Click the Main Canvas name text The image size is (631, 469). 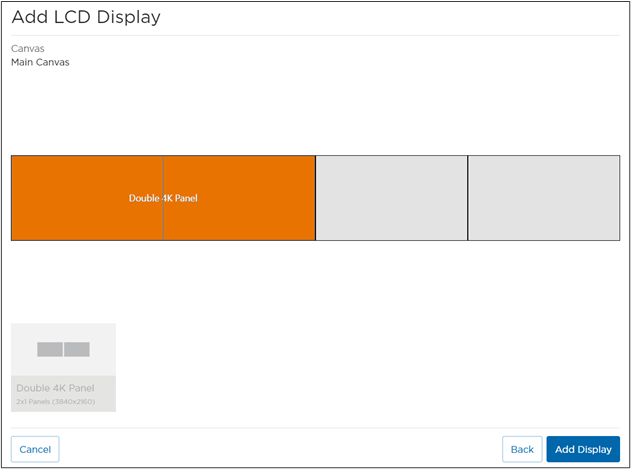[40, 62]
